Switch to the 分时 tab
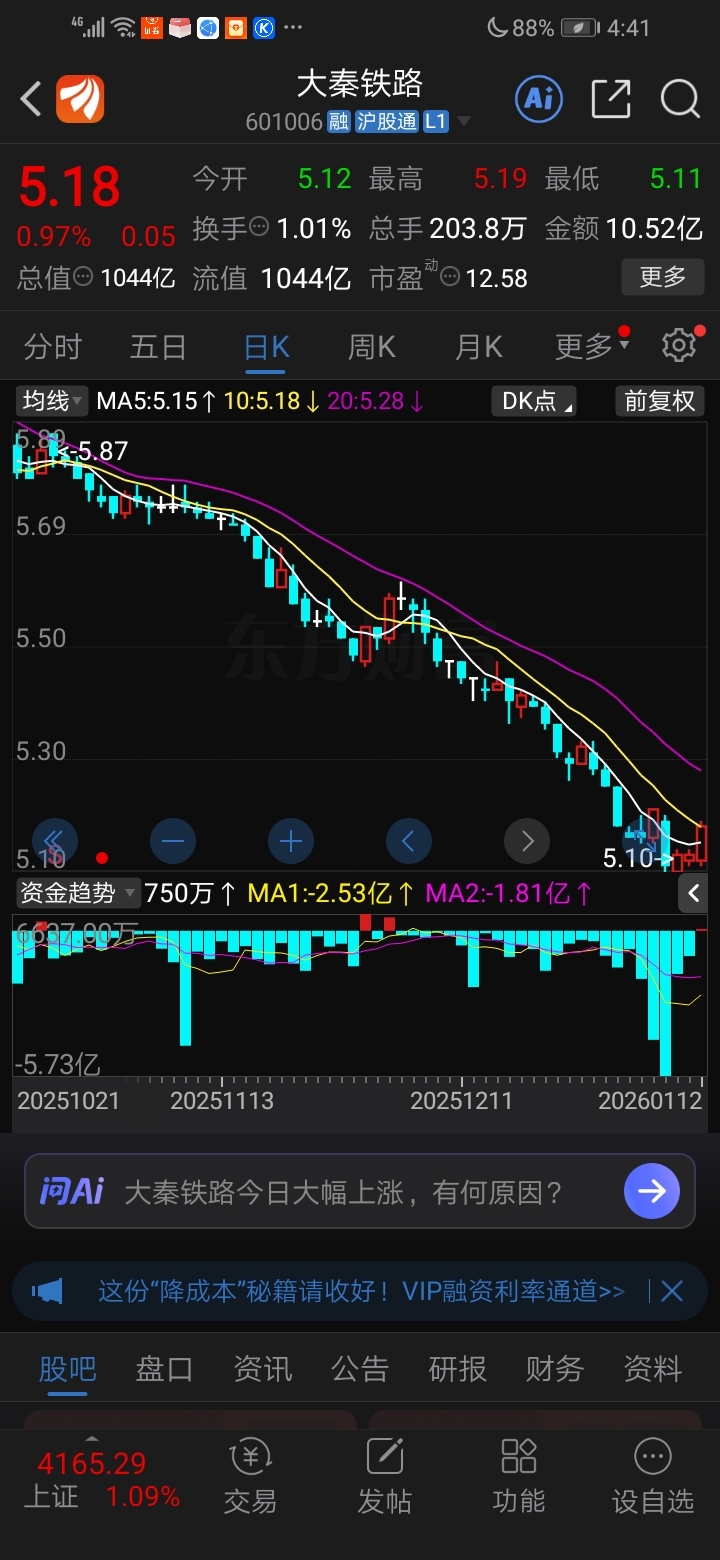The height and width of the screenshot is (1560, 720). (53, 346)
